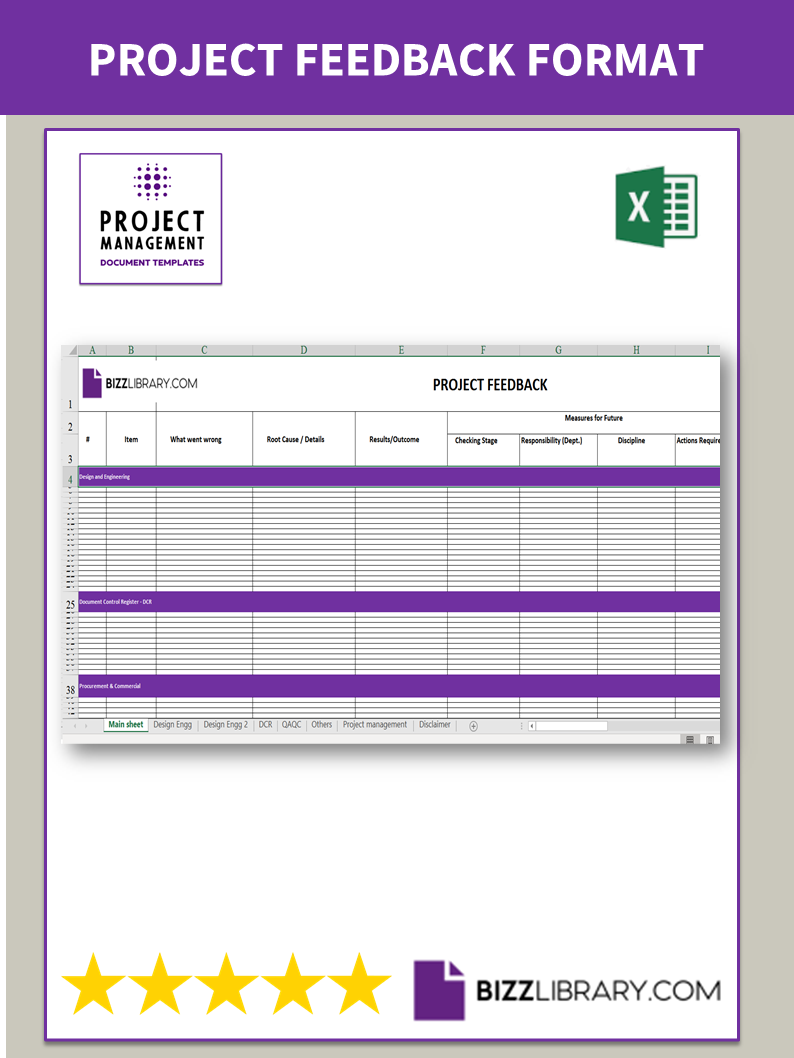
Task: Click the 'Discipline' heading cell
Action: (x=636, y=450)
